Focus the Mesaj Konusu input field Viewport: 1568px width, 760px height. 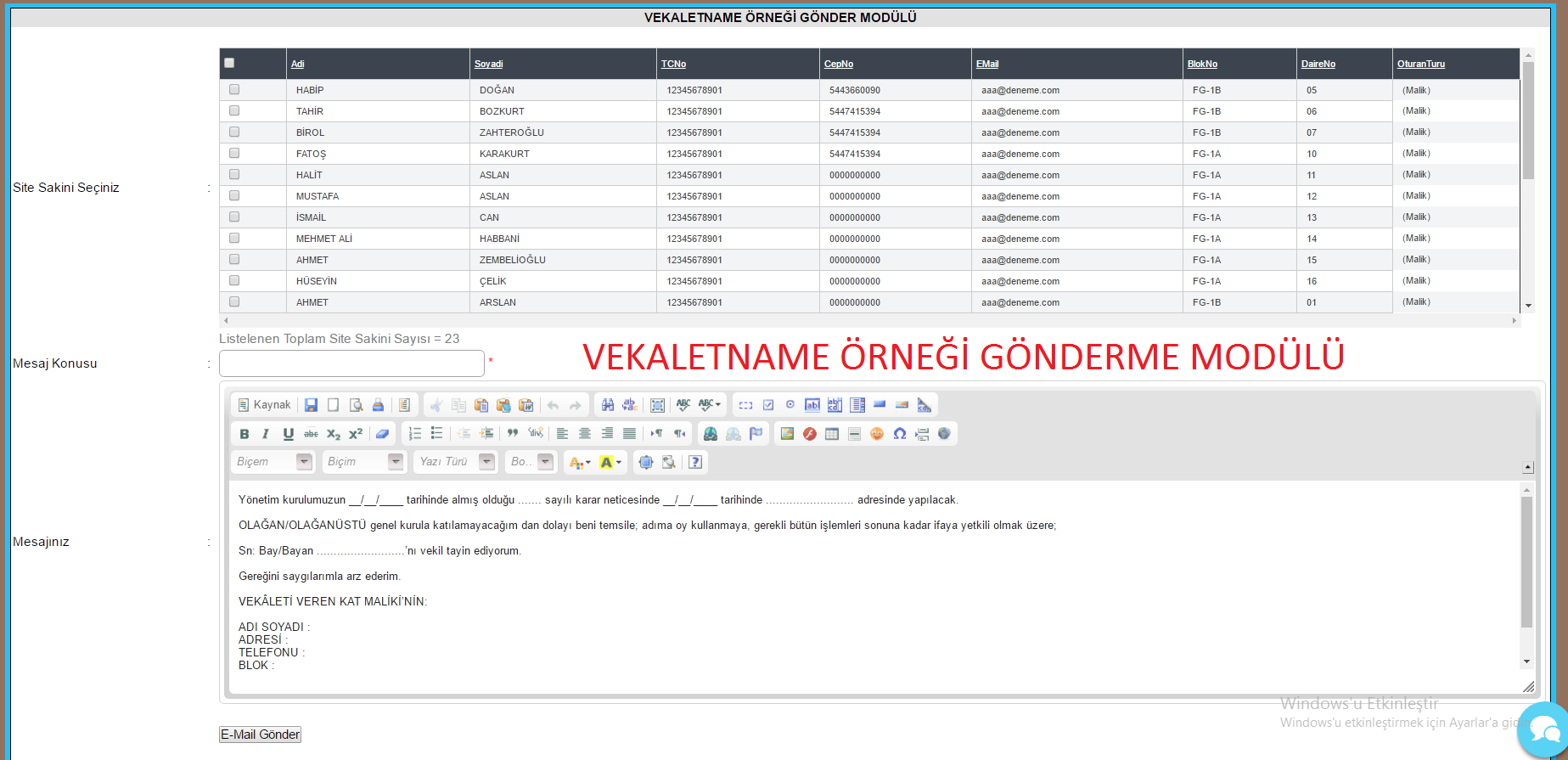[x=351, y=363]
